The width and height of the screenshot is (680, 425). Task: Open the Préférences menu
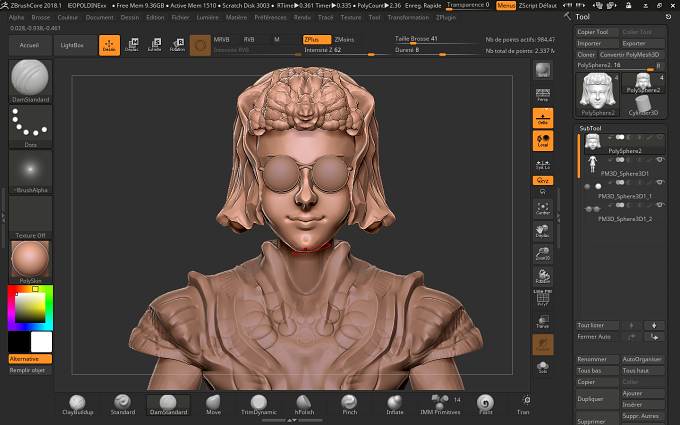[x=270, y=17]
